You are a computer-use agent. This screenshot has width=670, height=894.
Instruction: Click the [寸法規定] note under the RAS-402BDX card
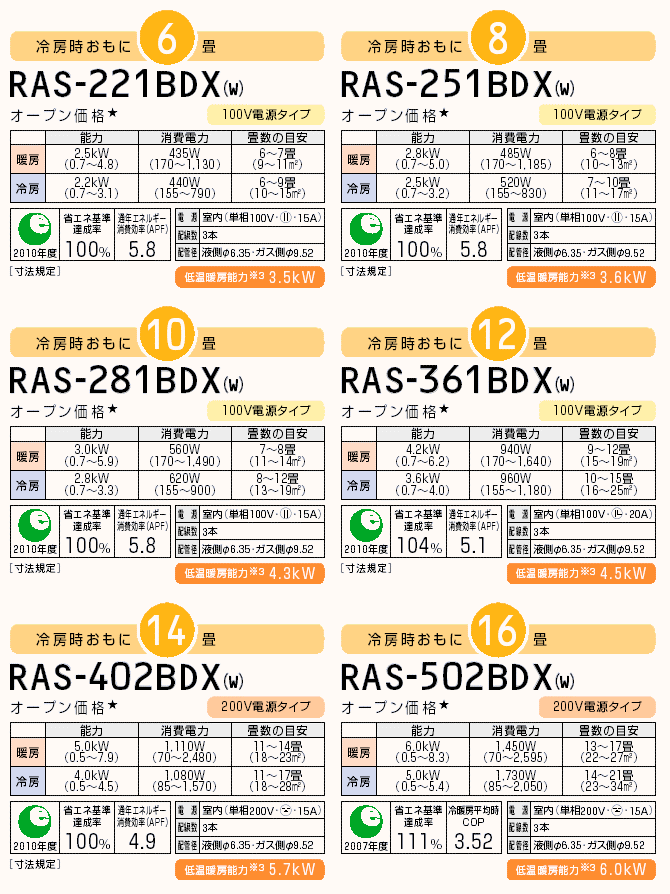coord(35,864)
